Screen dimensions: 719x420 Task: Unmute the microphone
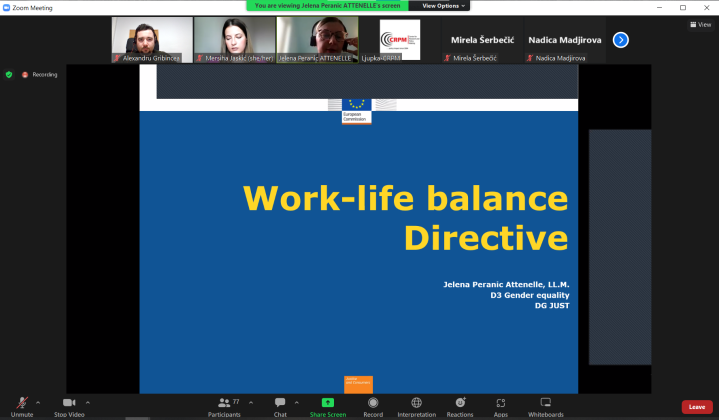point(22,404)
